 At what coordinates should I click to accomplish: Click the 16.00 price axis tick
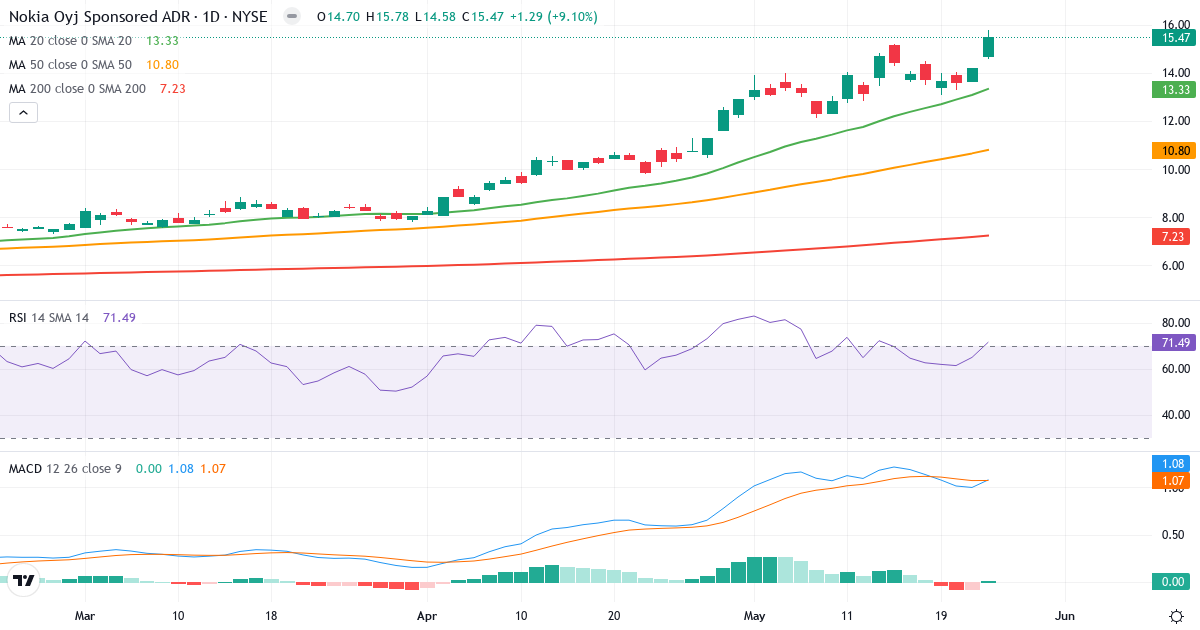click(x=1174, y=24)
